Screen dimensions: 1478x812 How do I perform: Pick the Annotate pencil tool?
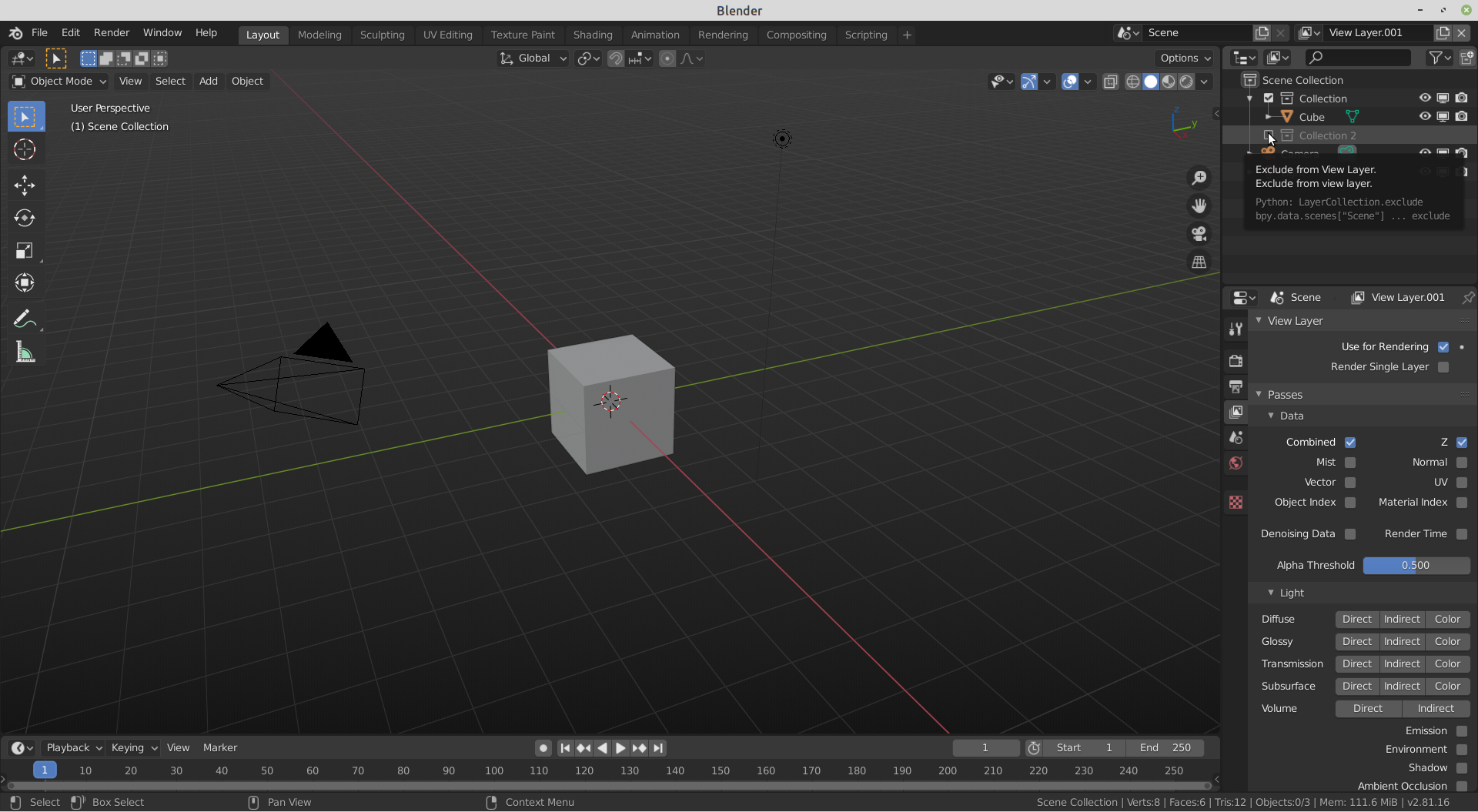[25, 319]
